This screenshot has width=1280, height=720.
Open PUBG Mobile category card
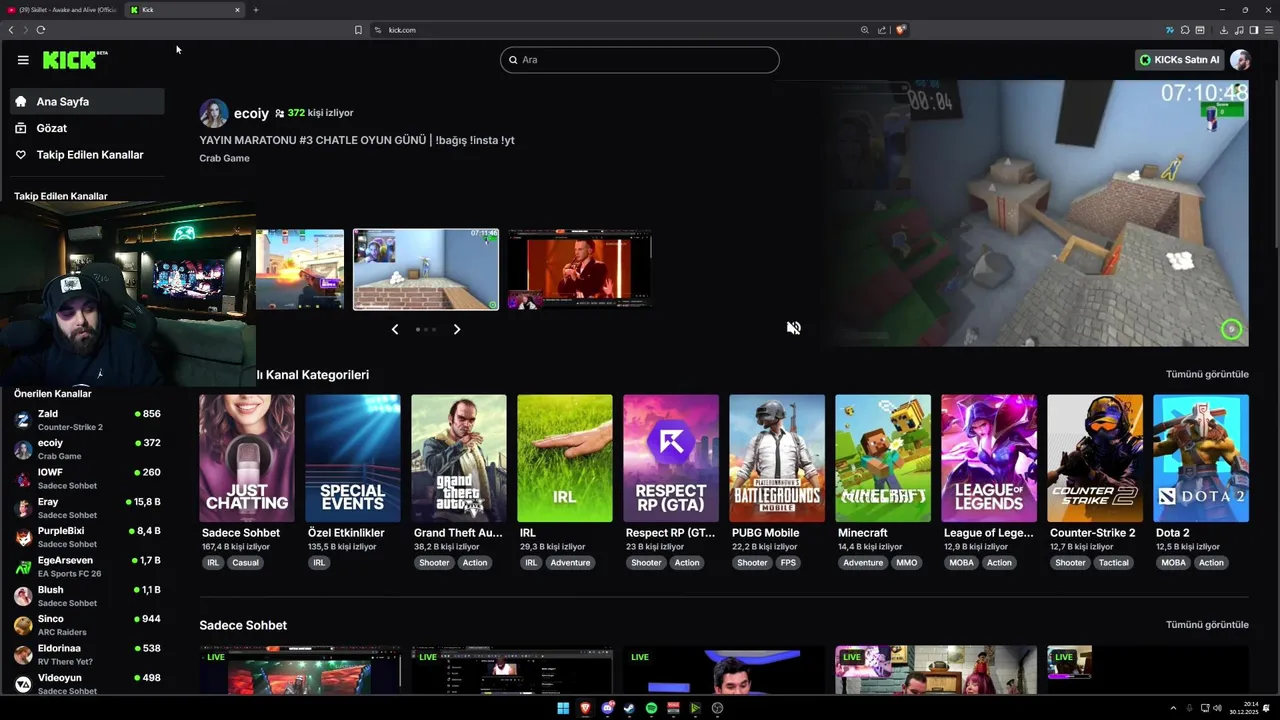click(777, 458)
